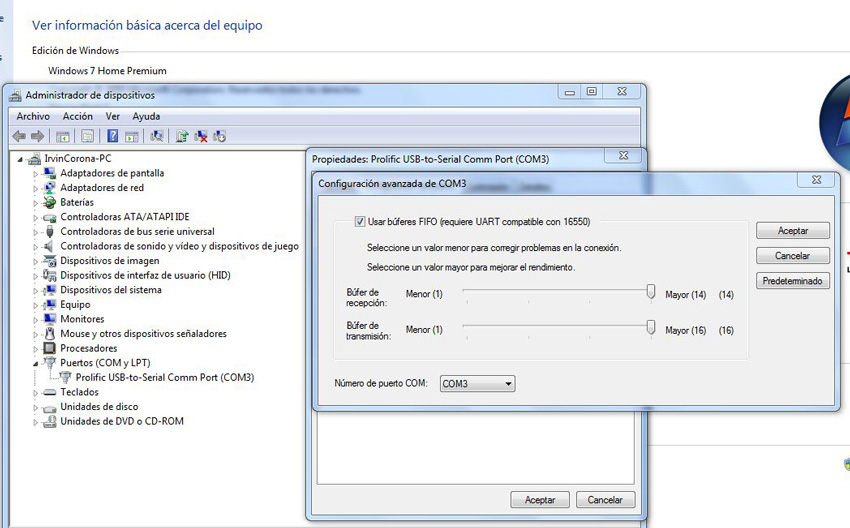Click Cancelar in the Propiedades dialog
Viewport: 850px width, 528px height.
605,500
